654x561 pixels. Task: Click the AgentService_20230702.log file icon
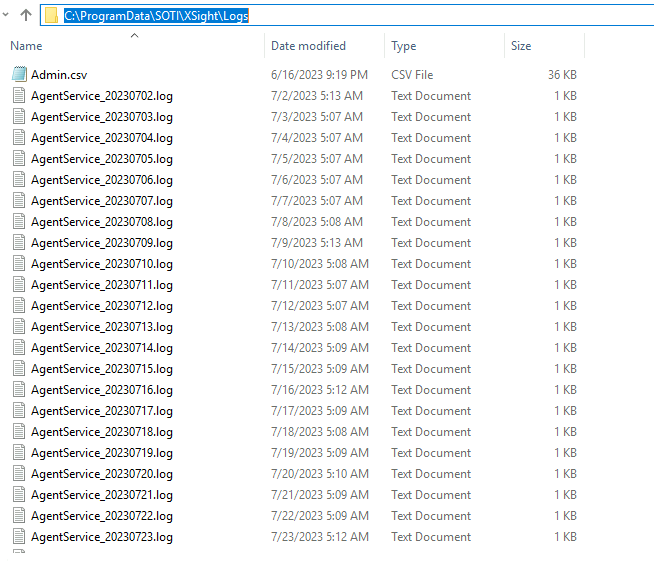19,96
